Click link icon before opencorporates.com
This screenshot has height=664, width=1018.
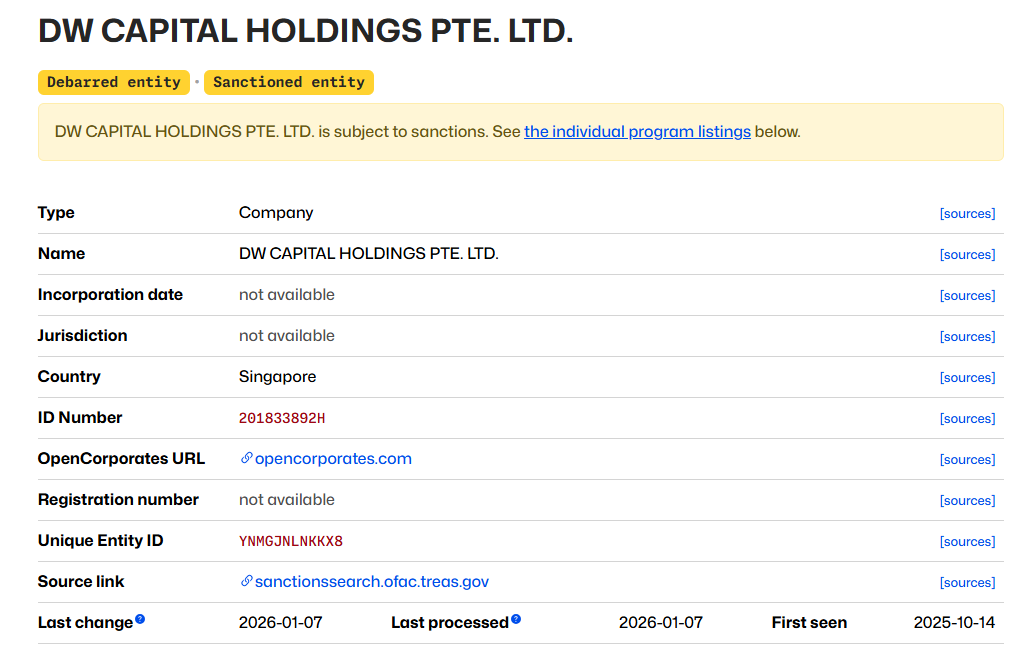246,459
